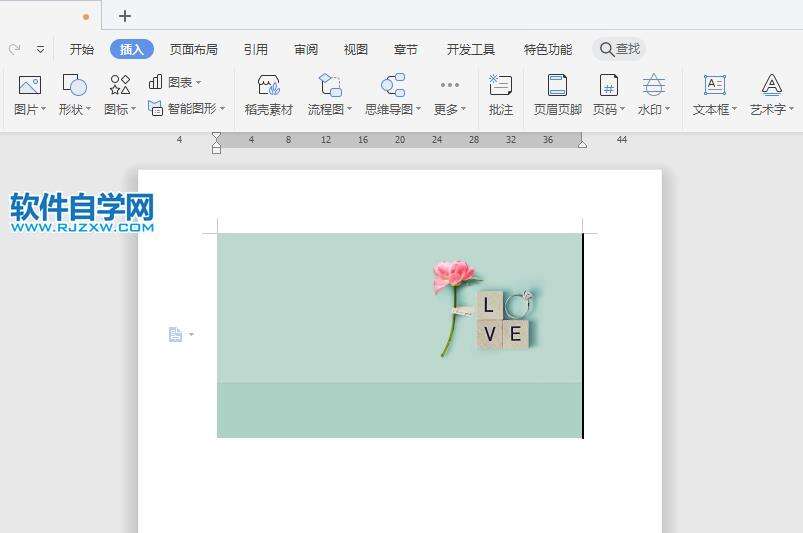Image resolution: width=803 pixels, height=533 pixels.
Task: Add a 水印 watermark icon
Action: point(654,84)
